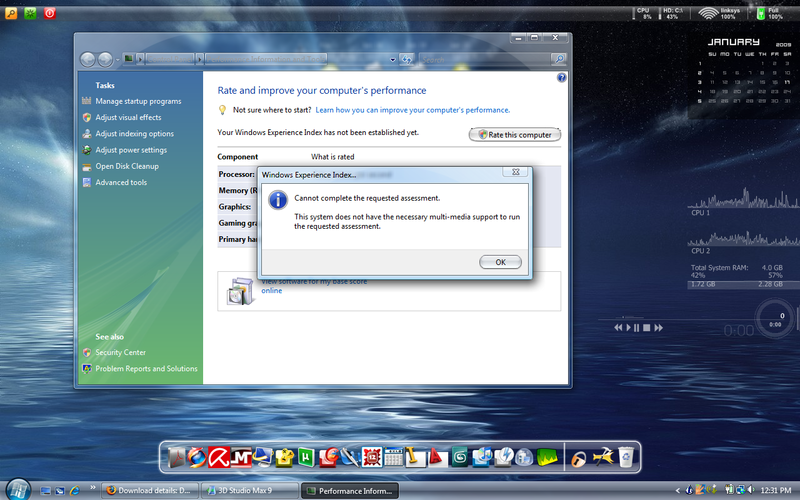
Task: Open Avira antivirus red umbrella icon
Action: tap(218, 457)
